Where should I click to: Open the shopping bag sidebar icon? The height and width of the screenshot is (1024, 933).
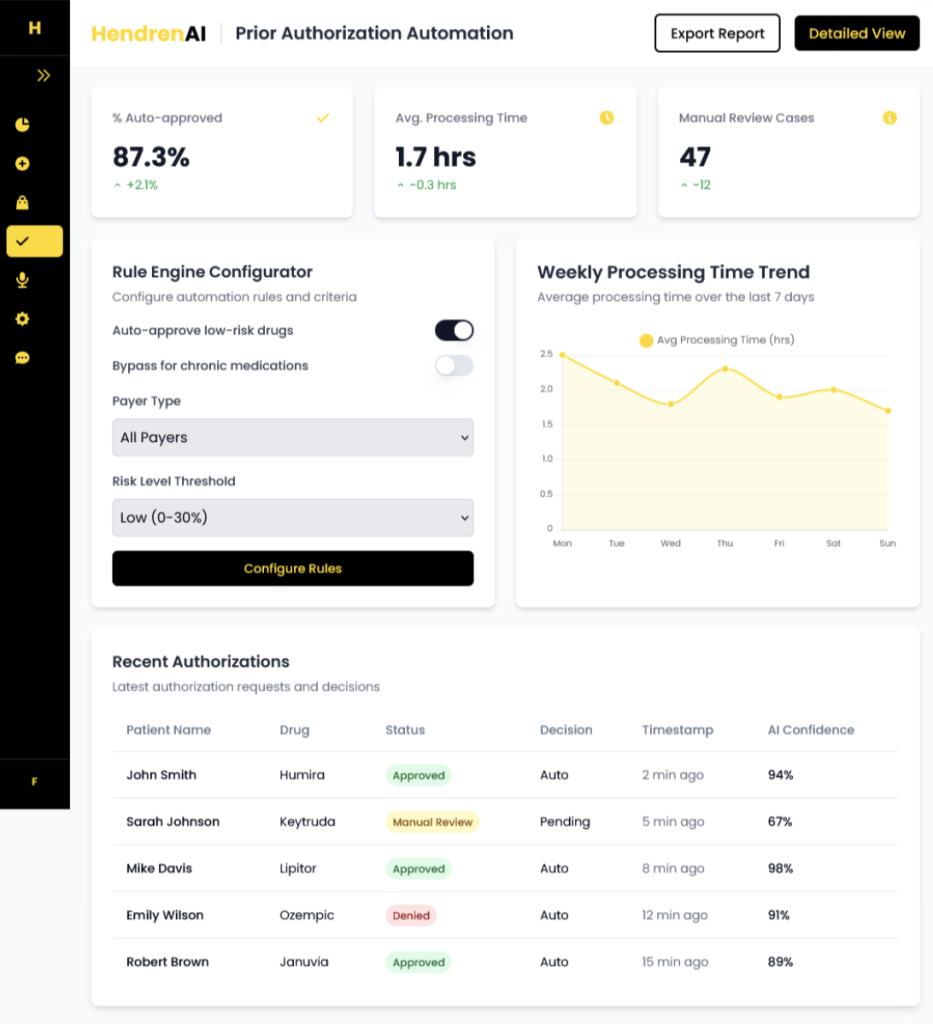pyautogui.click(x=22, y=203)
